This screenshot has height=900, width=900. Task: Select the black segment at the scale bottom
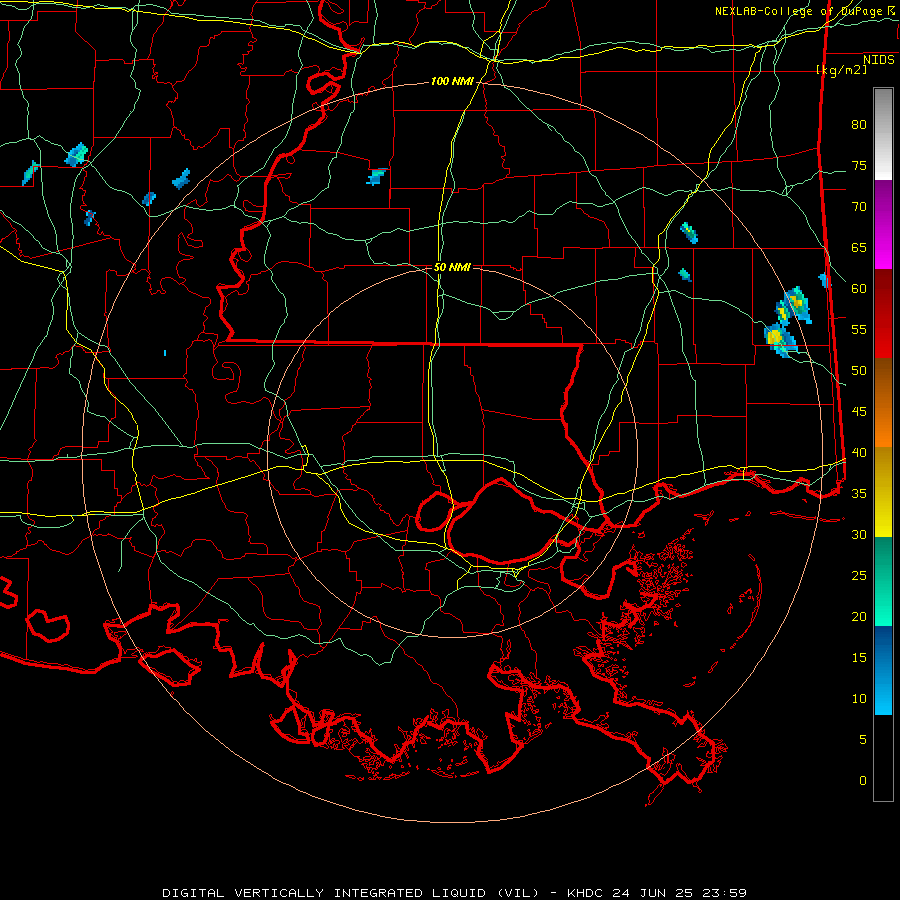883,758
